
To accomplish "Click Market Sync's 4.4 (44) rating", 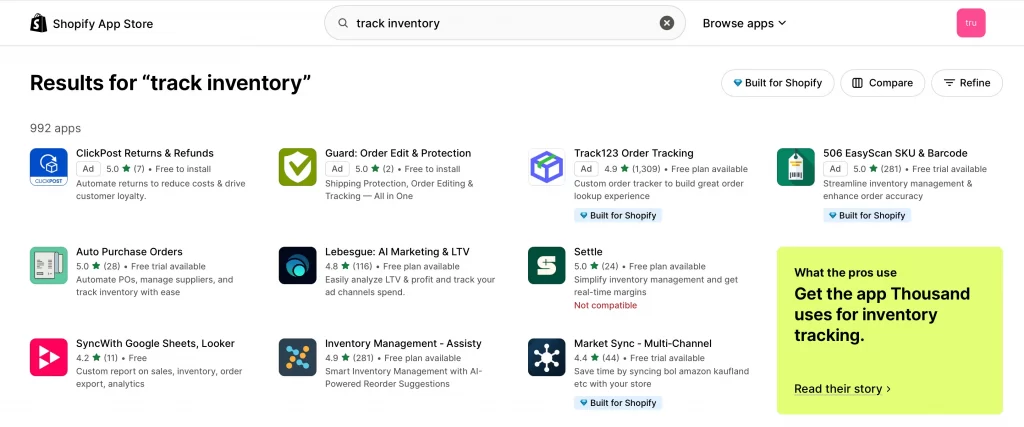I will [596, 358].
